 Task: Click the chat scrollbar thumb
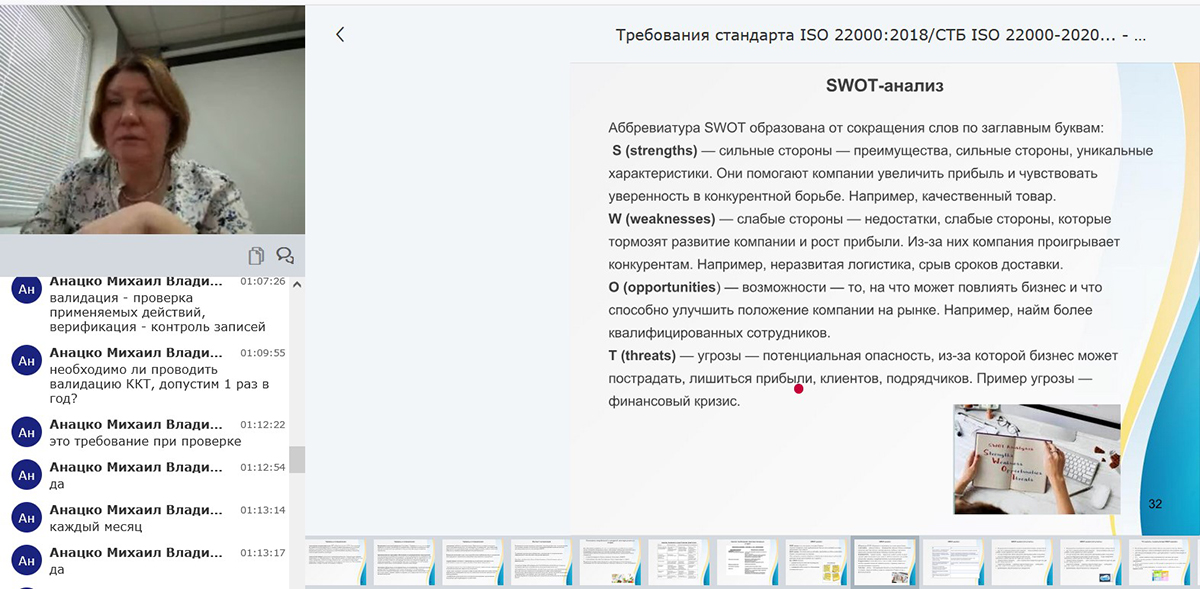pos(297,459)
